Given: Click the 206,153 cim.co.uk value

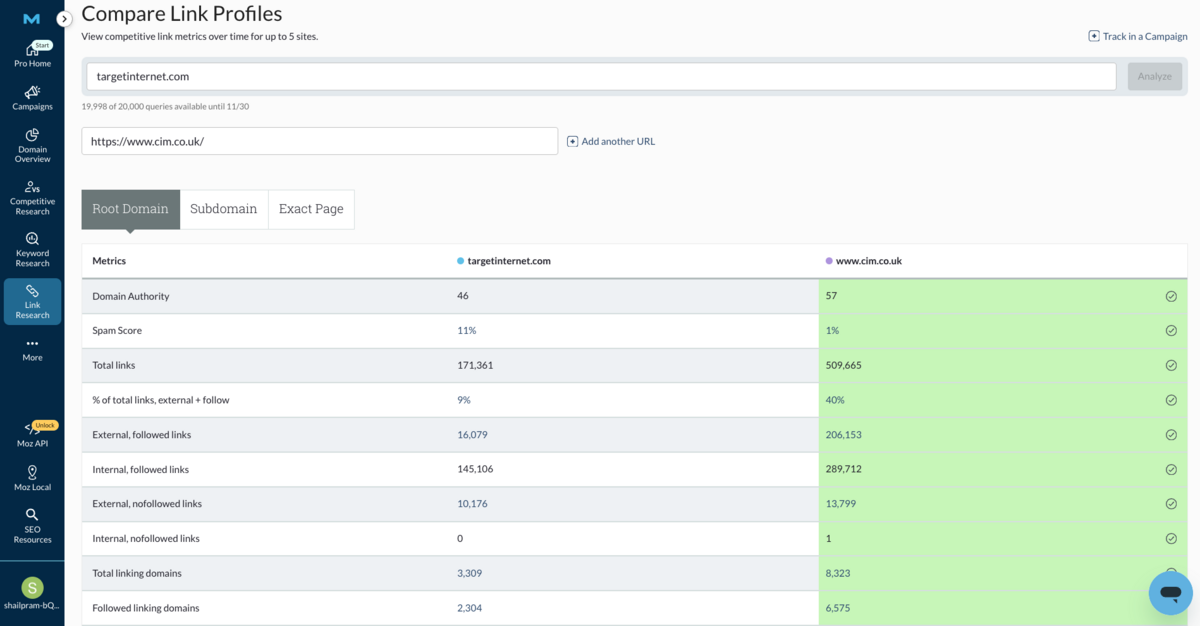Looking at the screenshot, I should (x=844, y=435).
